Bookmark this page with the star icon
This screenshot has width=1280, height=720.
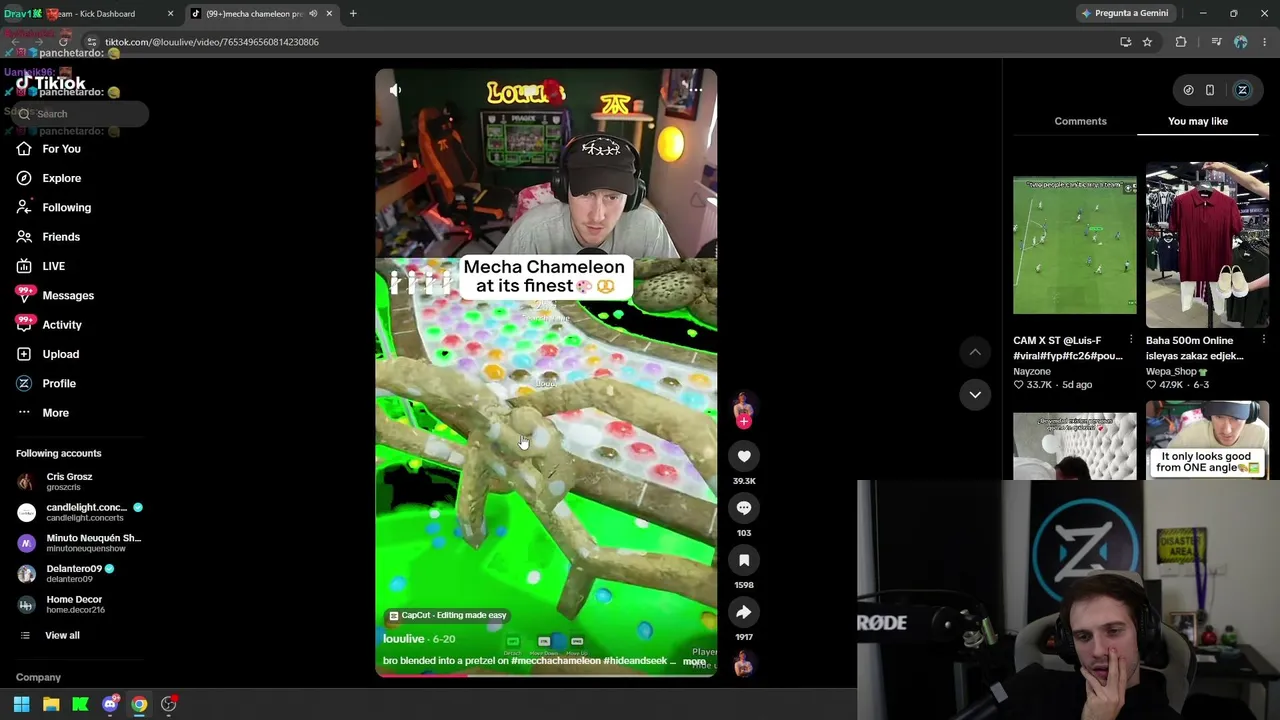pyautogui.click(x=1147, y=42)
